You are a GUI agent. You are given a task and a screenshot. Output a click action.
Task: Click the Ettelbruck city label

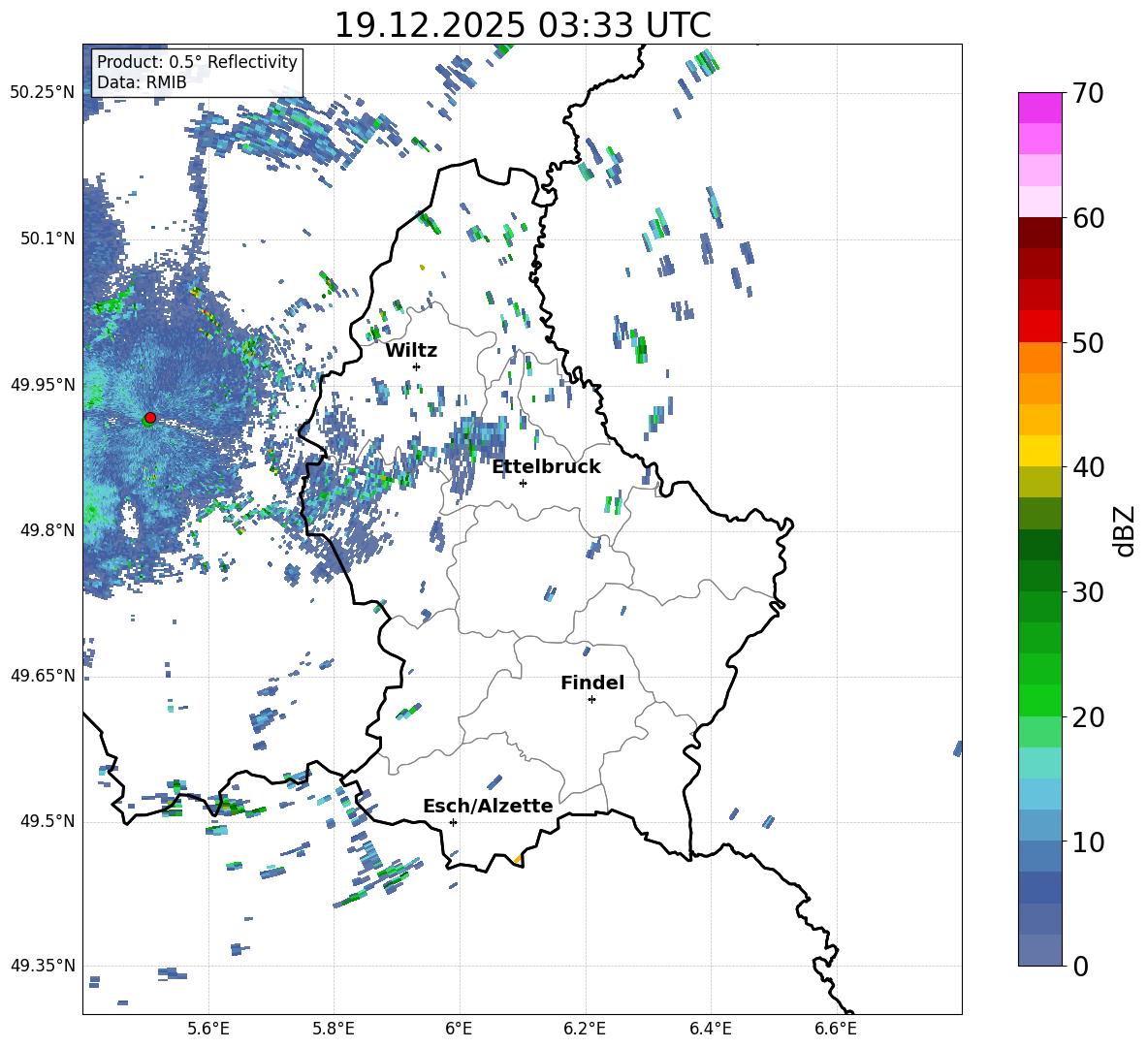(546, 467)
